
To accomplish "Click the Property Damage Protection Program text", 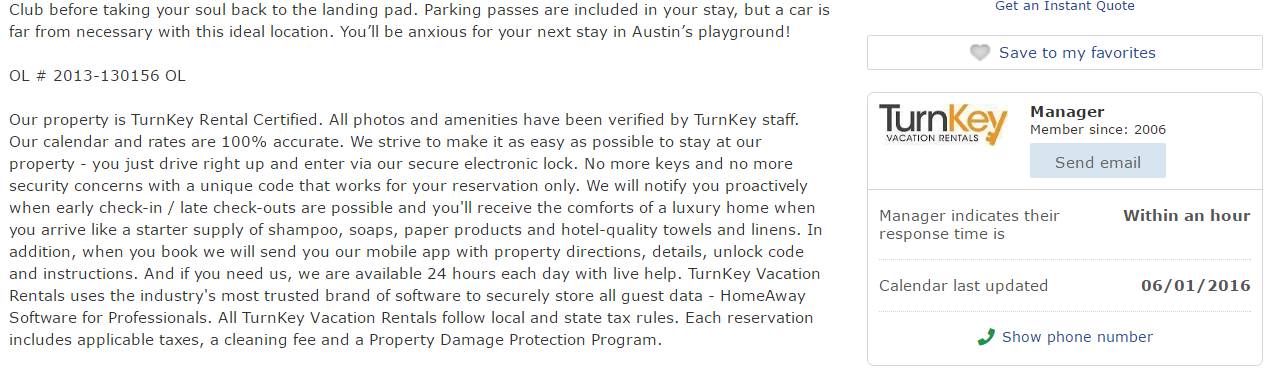I will click(514, 340).
